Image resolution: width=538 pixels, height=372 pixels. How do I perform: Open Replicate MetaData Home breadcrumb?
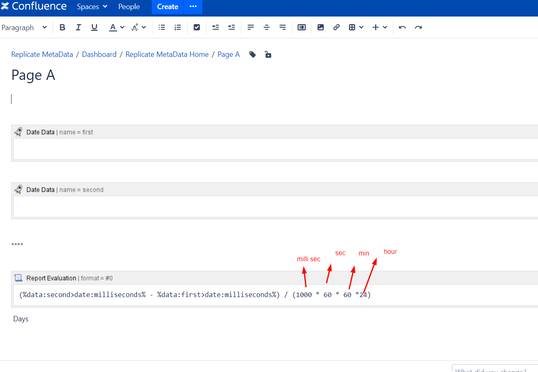pyautogui.click(x=167, y=54)
